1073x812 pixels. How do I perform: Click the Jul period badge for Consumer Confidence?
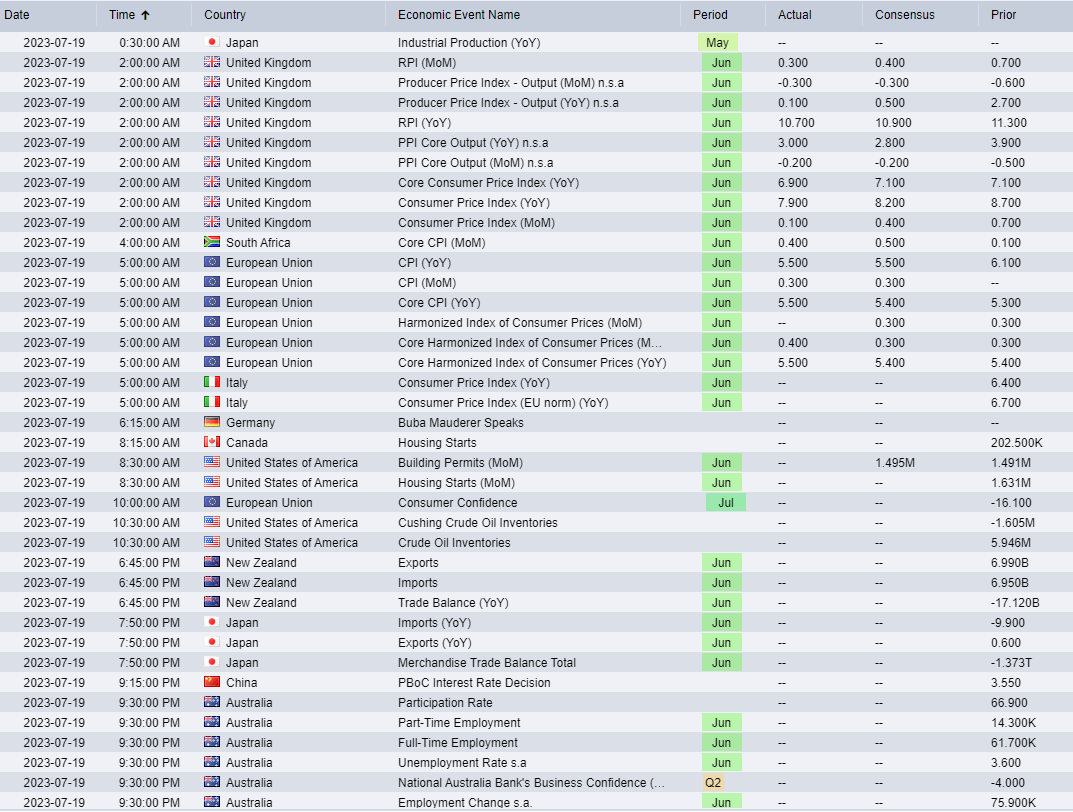[x=726, y=503]
